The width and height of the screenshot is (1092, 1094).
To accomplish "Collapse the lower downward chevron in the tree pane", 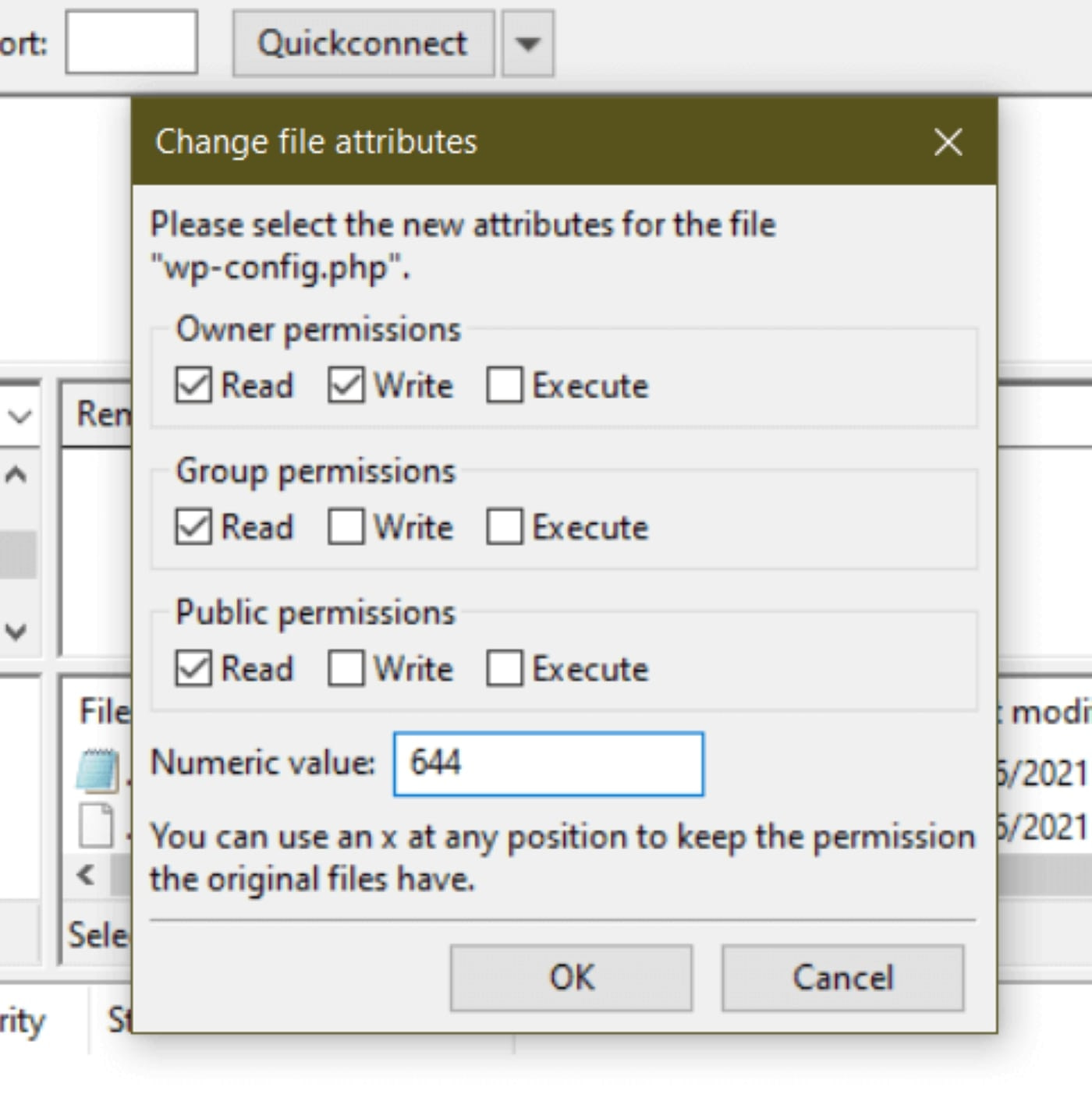I will (17, 628).
